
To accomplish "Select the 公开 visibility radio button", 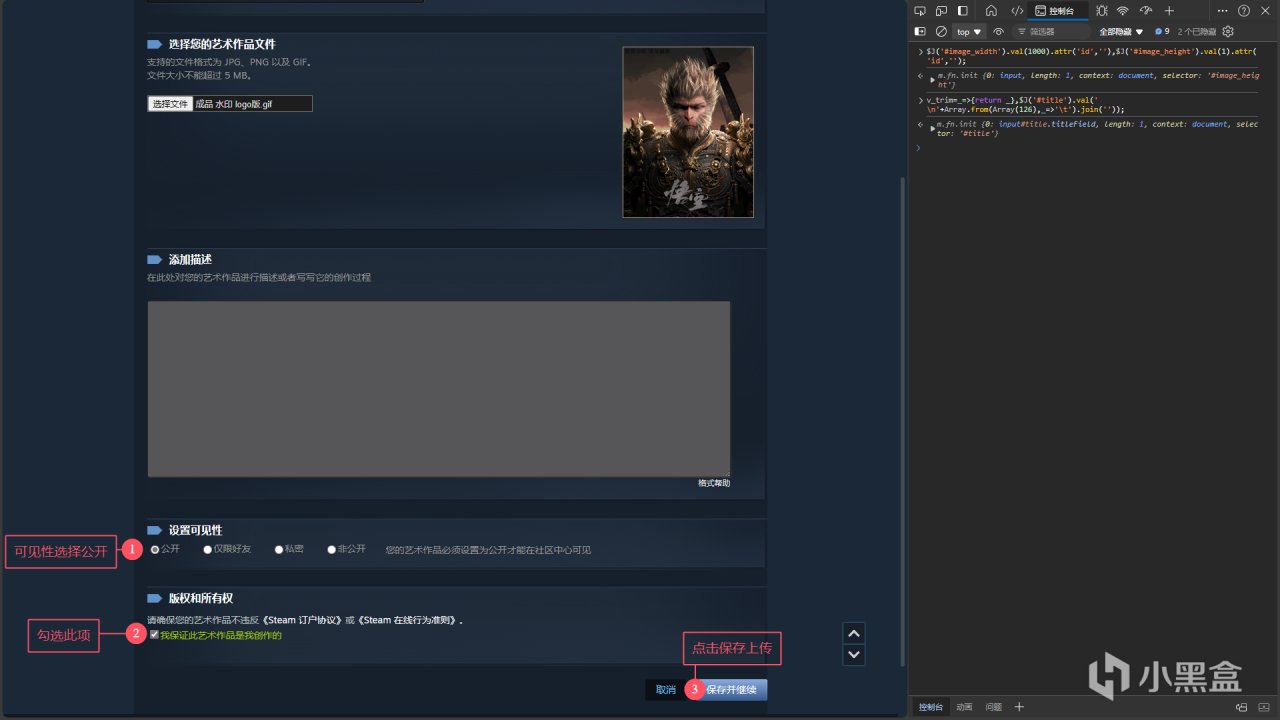I will 155,549.
